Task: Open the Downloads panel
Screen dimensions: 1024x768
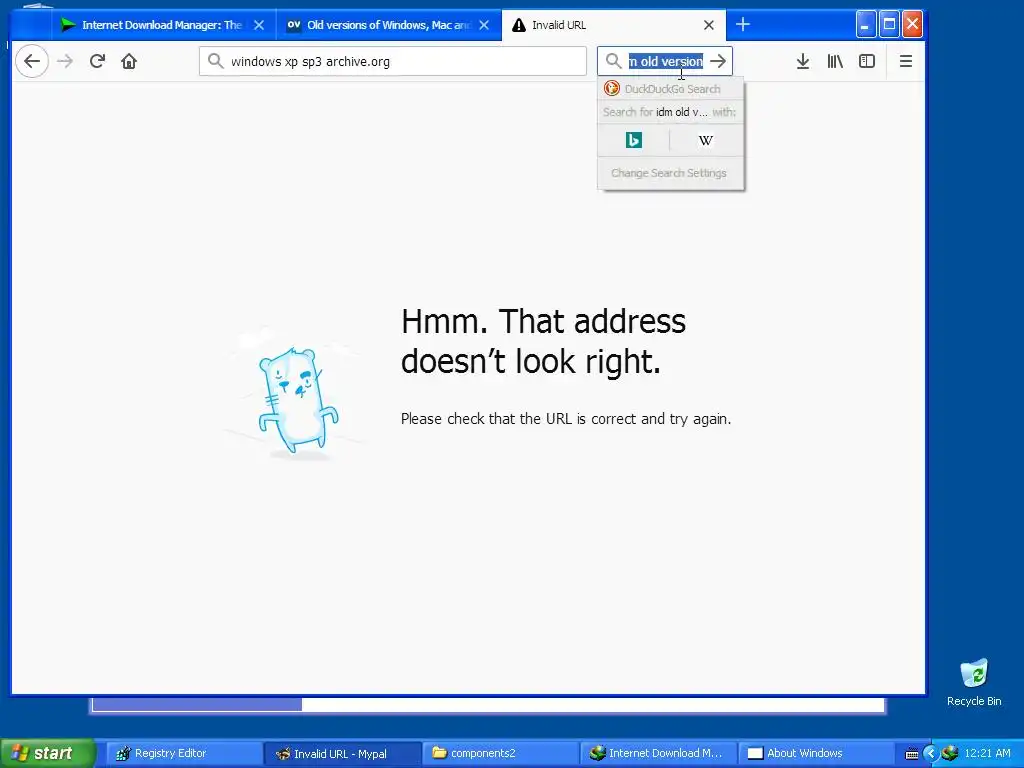Action: (x=803, y=61)
